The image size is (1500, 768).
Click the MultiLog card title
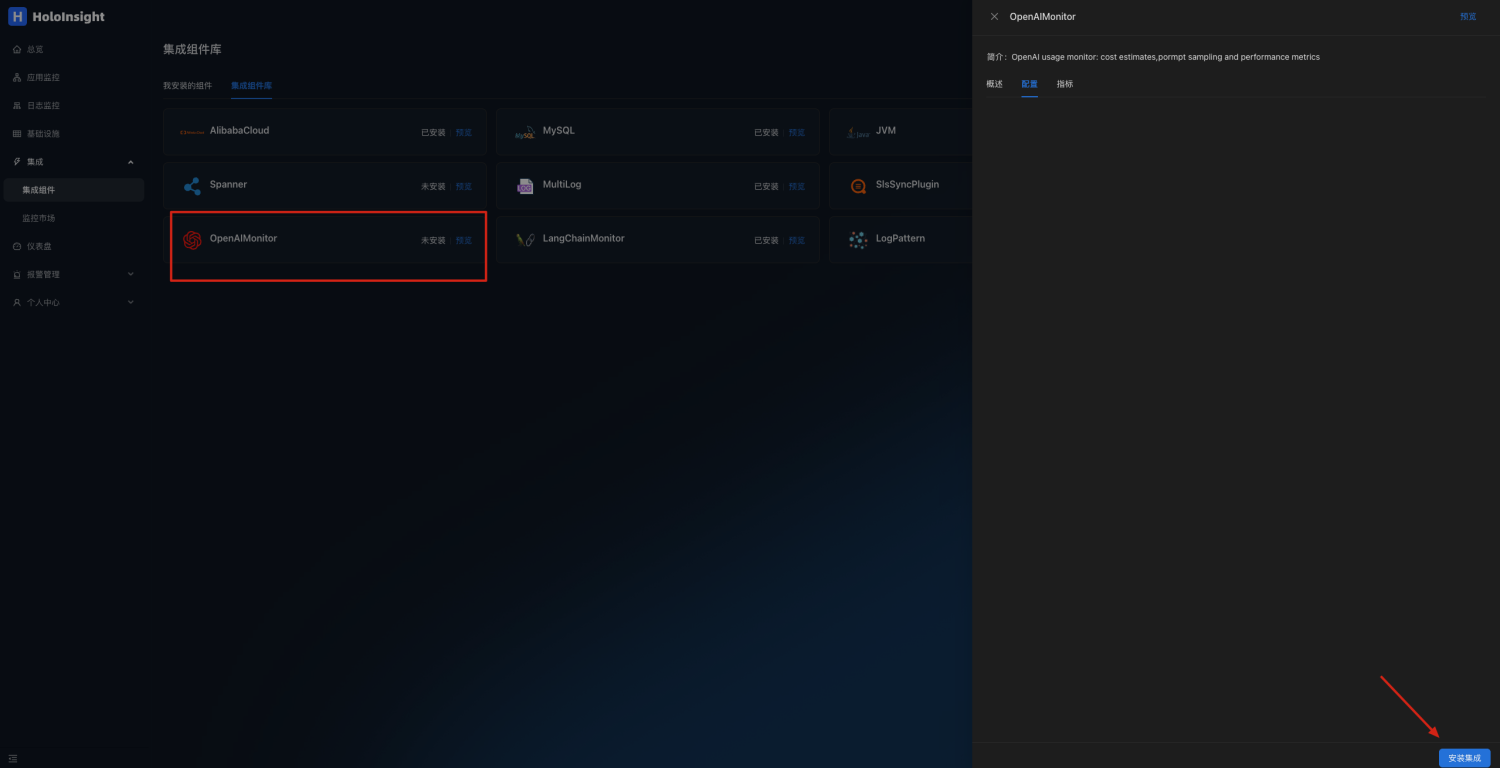click(562, 184)
